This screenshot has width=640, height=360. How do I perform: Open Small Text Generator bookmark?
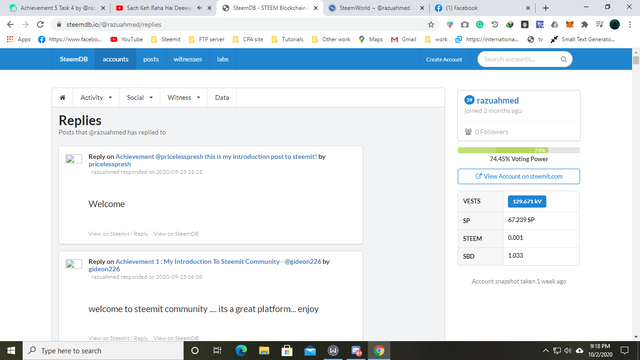[x=583, y=39]
